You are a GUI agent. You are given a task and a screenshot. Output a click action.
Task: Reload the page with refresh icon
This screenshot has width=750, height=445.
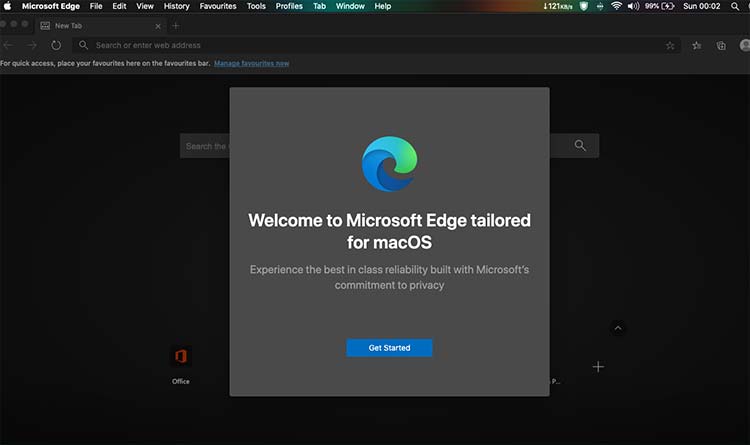[56, 45]
